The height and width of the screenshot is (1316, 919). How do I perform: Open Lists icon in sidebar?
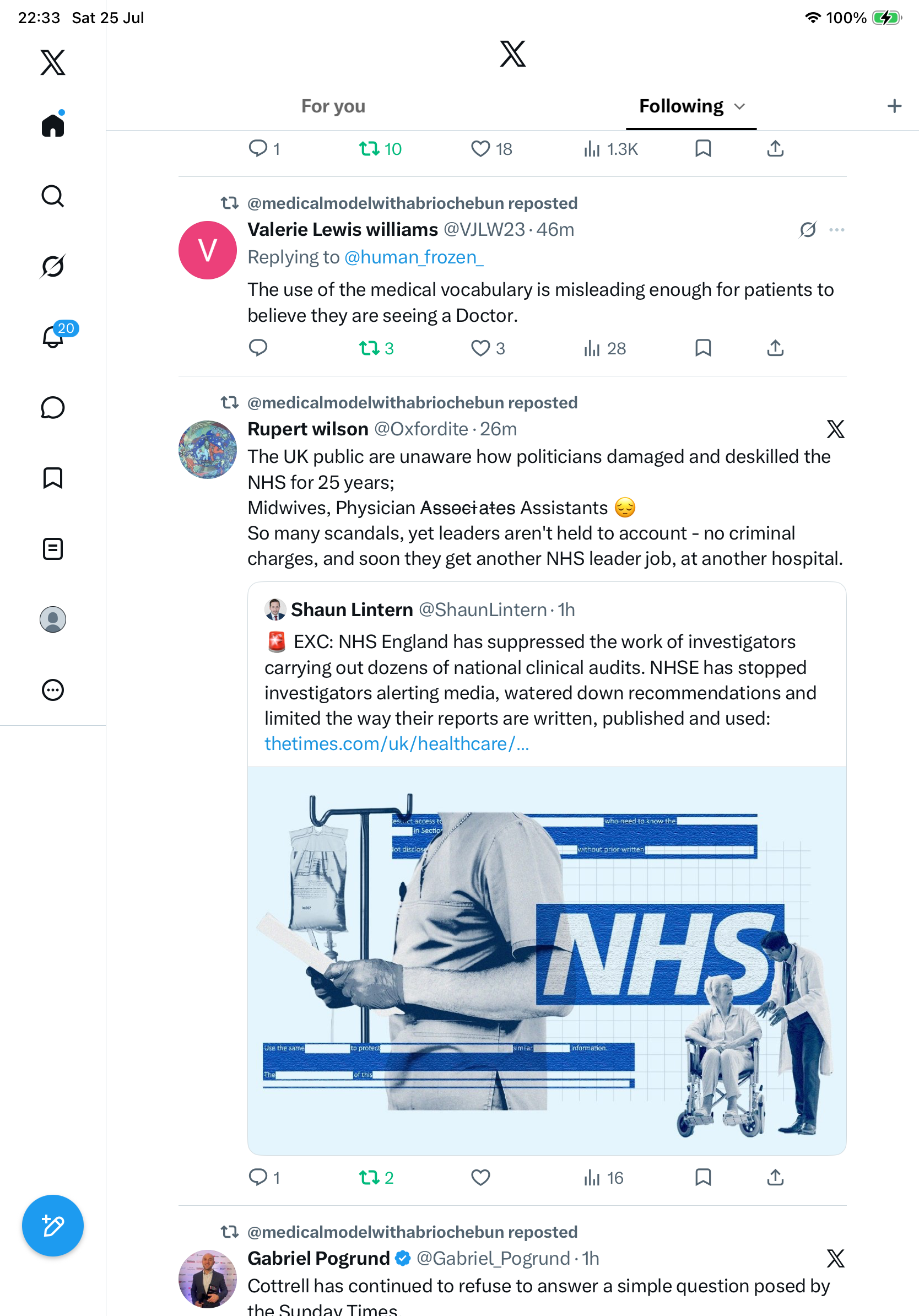(x=53, y=549)
